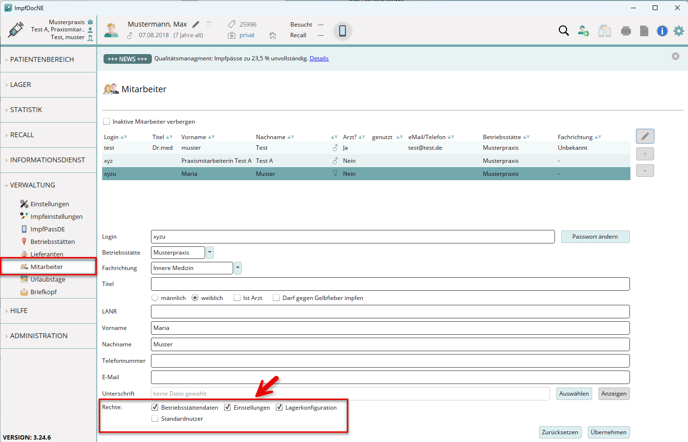Open the Details link in the news banner
The image size is (688, 442).
click(x=319, y=58)
